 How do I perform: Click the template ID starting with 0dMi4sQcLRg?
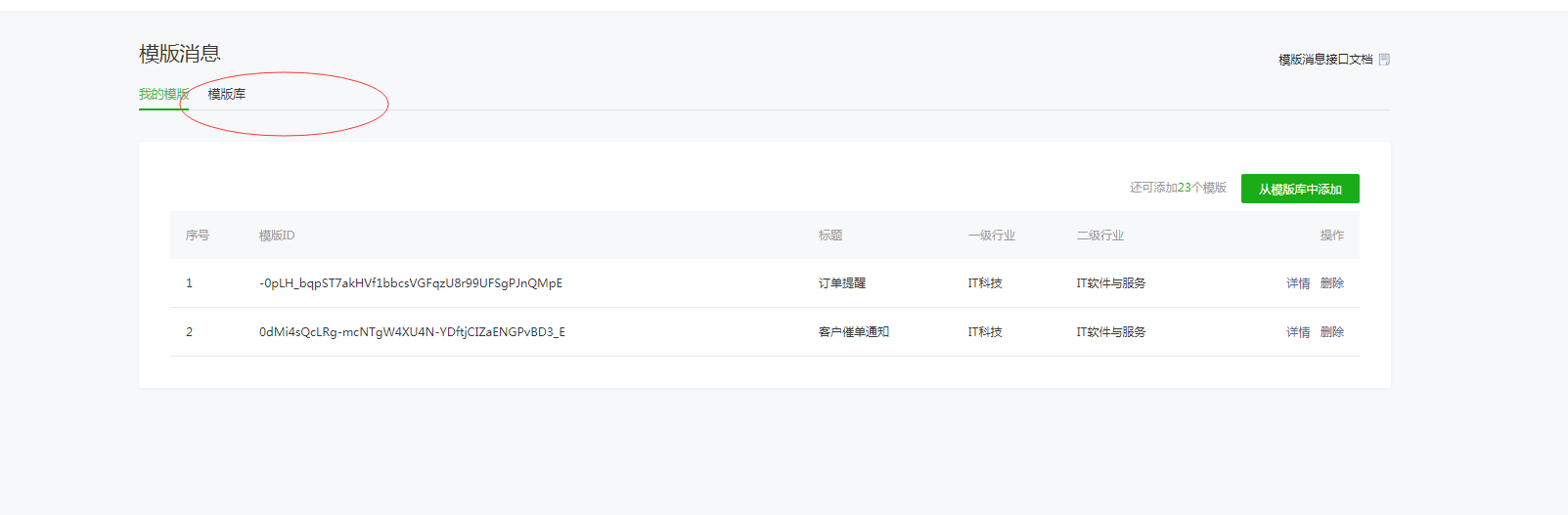click(x=412, y=332)
